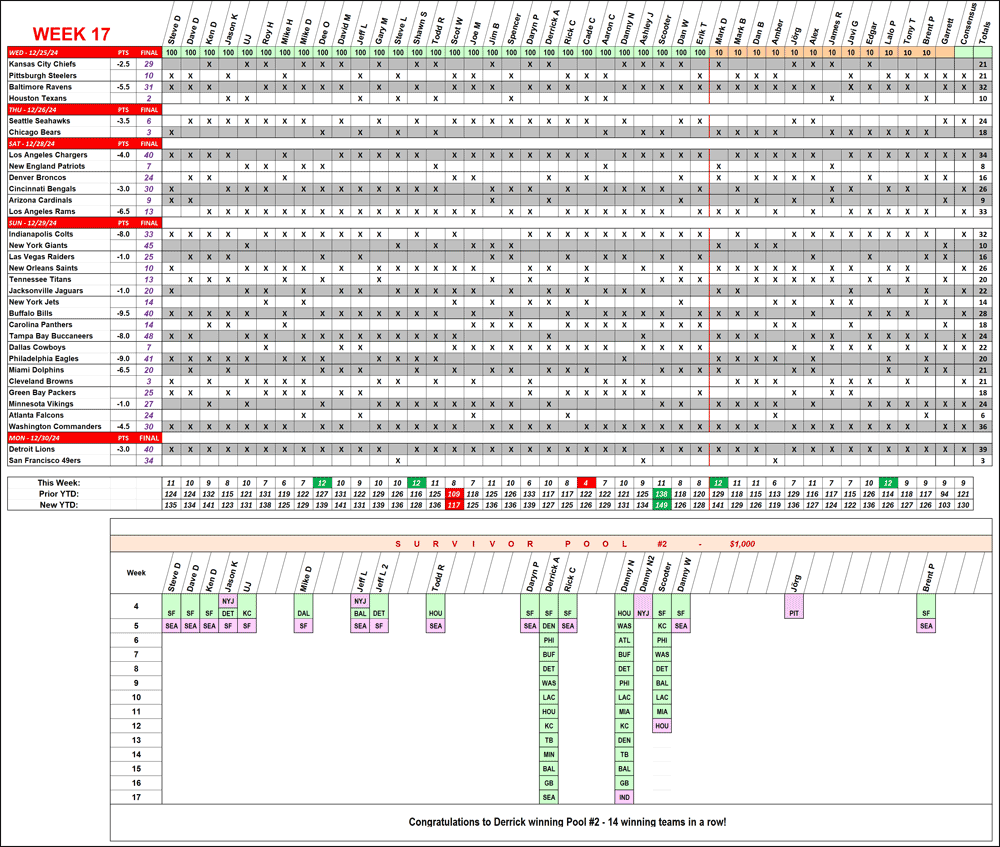Click the week 13 row label in Survivor Pool
The height and width of the screenshot is (847, 1000).
pos(136,740)
